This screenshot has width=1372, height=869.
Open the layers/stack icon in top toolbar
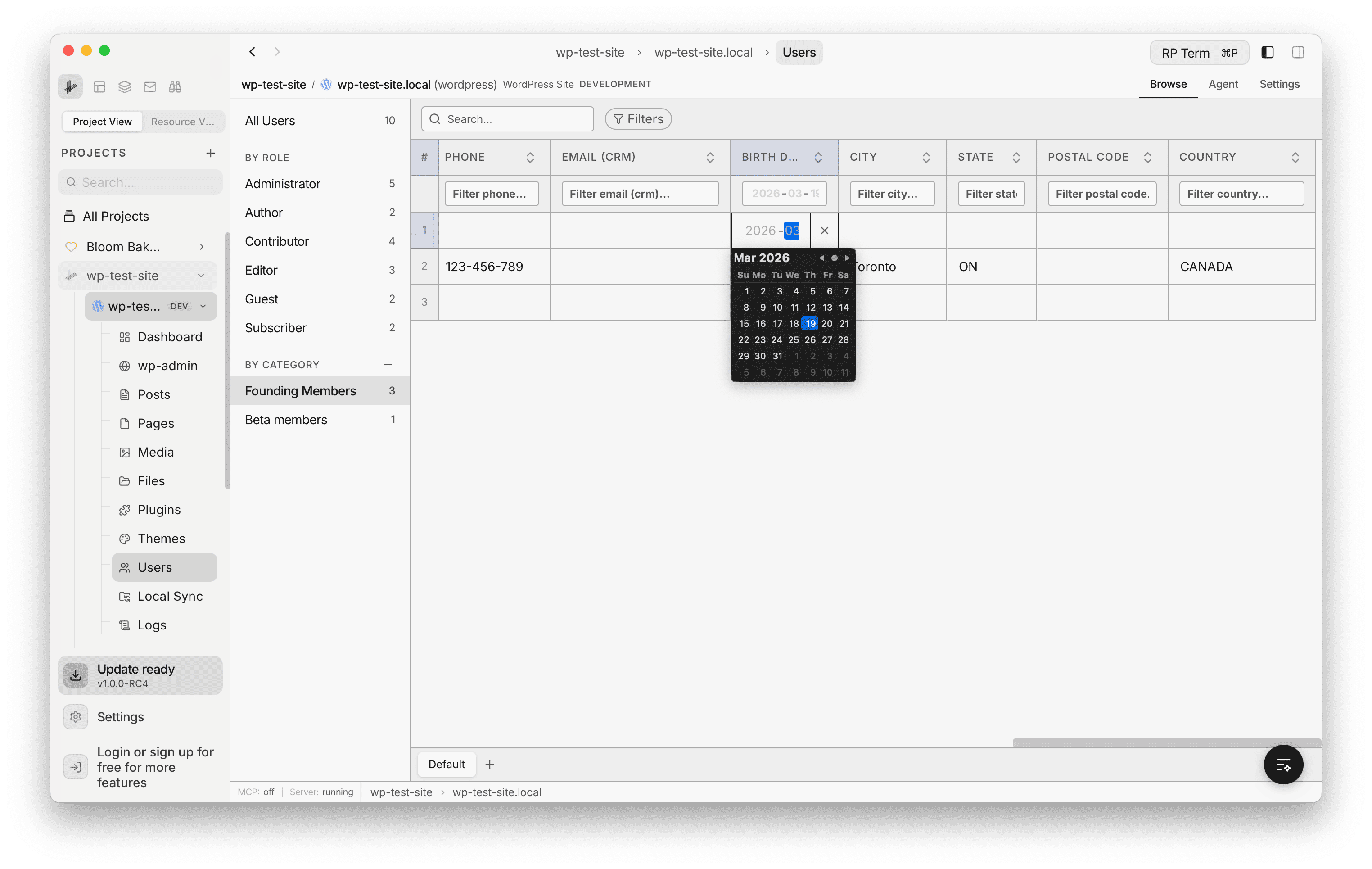(124, 86)
